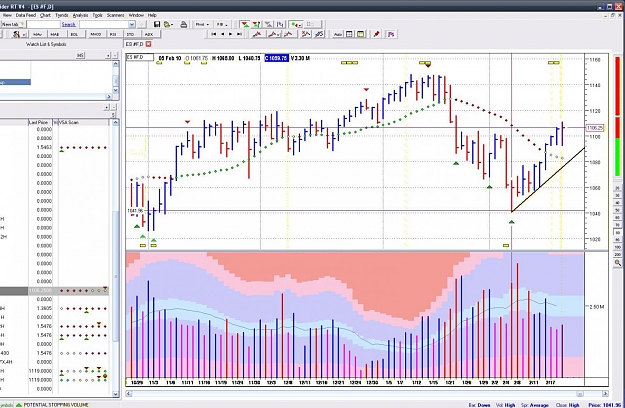Jump to the first bar playback button

click(x=214, y=35)
